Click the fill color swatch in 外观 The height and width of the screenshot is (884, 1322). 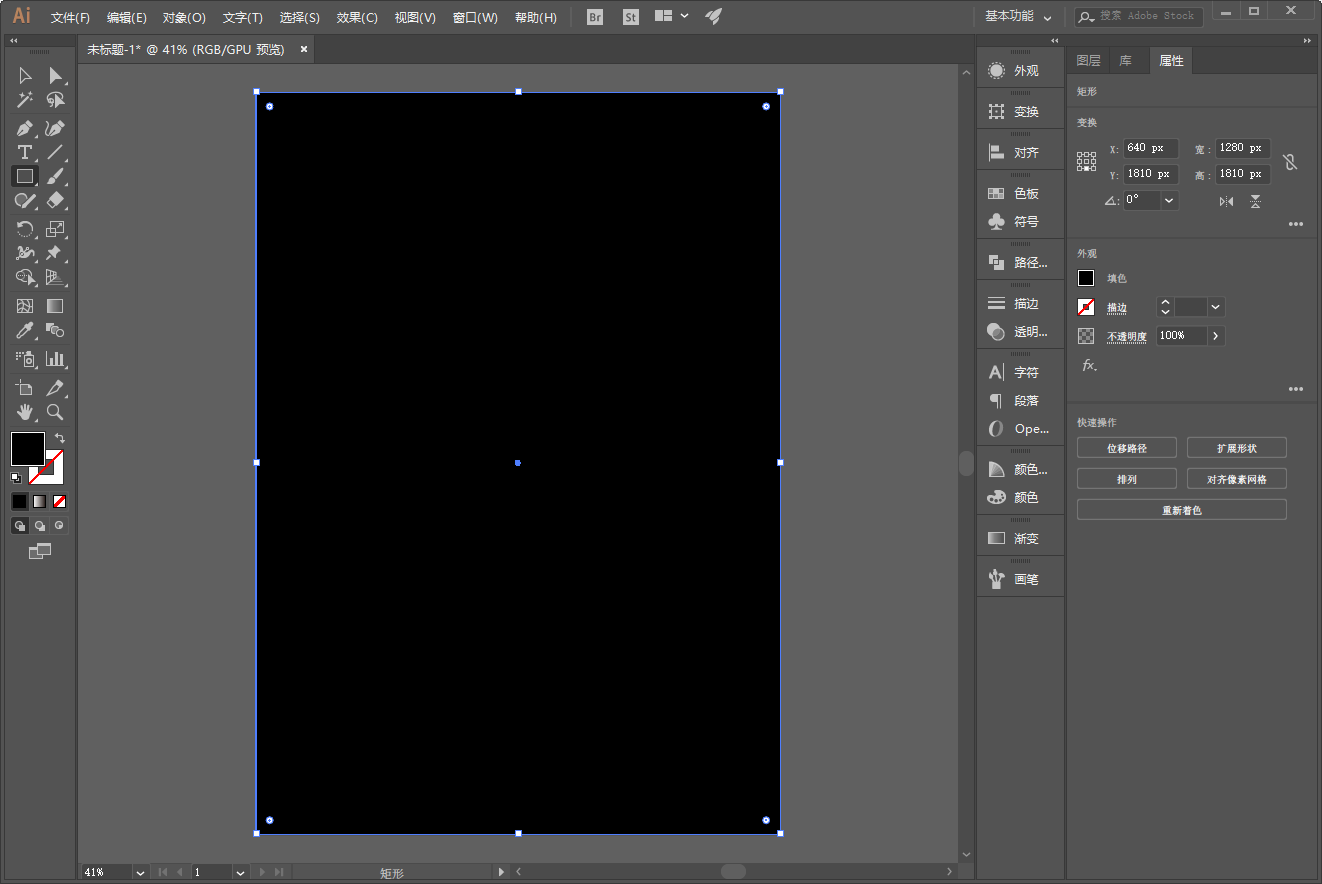click(x=1086, y=278)
